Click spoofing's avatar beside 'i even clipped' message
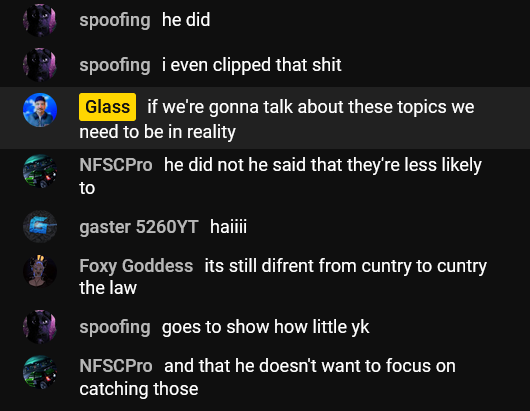 point(40,65)
